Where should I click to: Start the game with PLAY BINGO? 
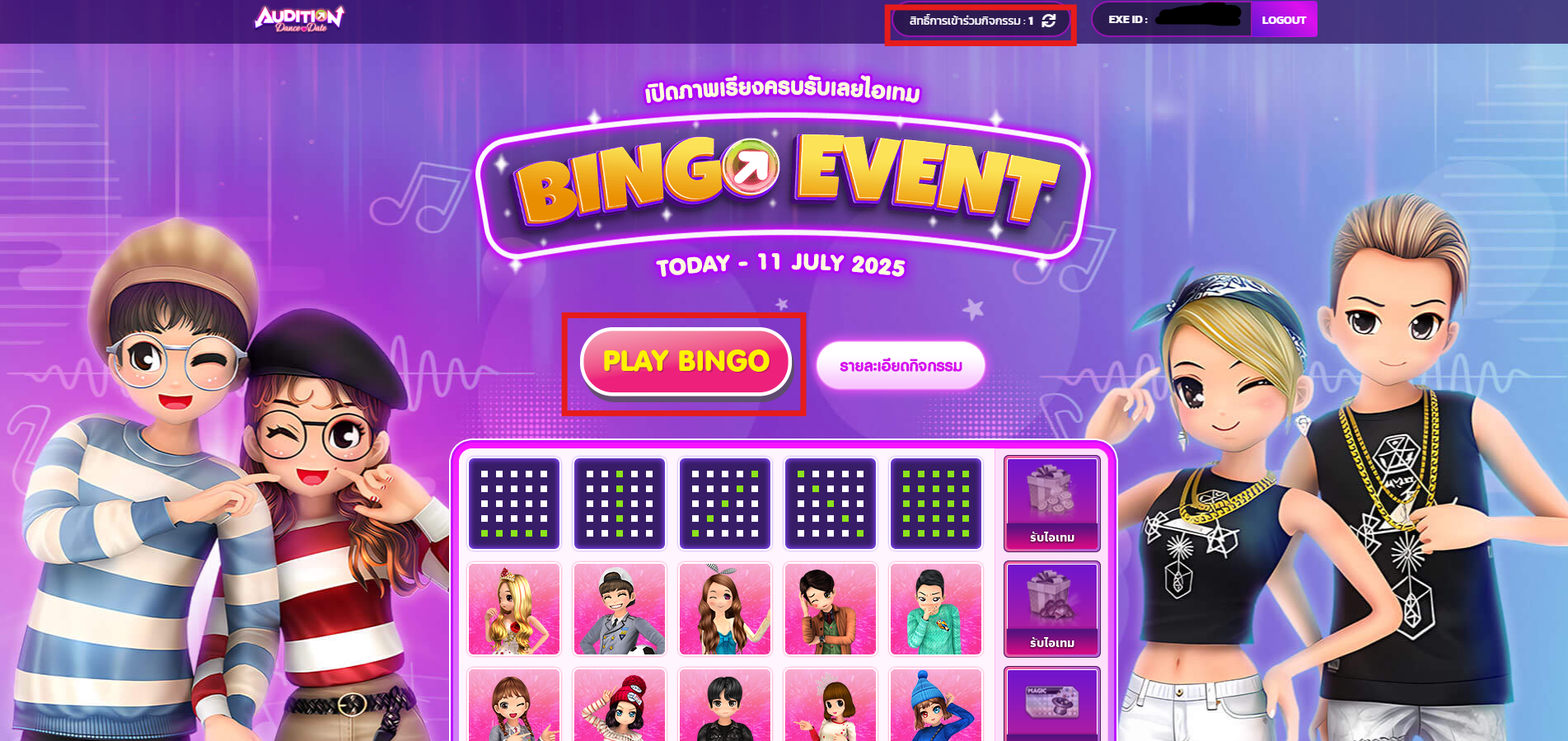coord(686,361)
